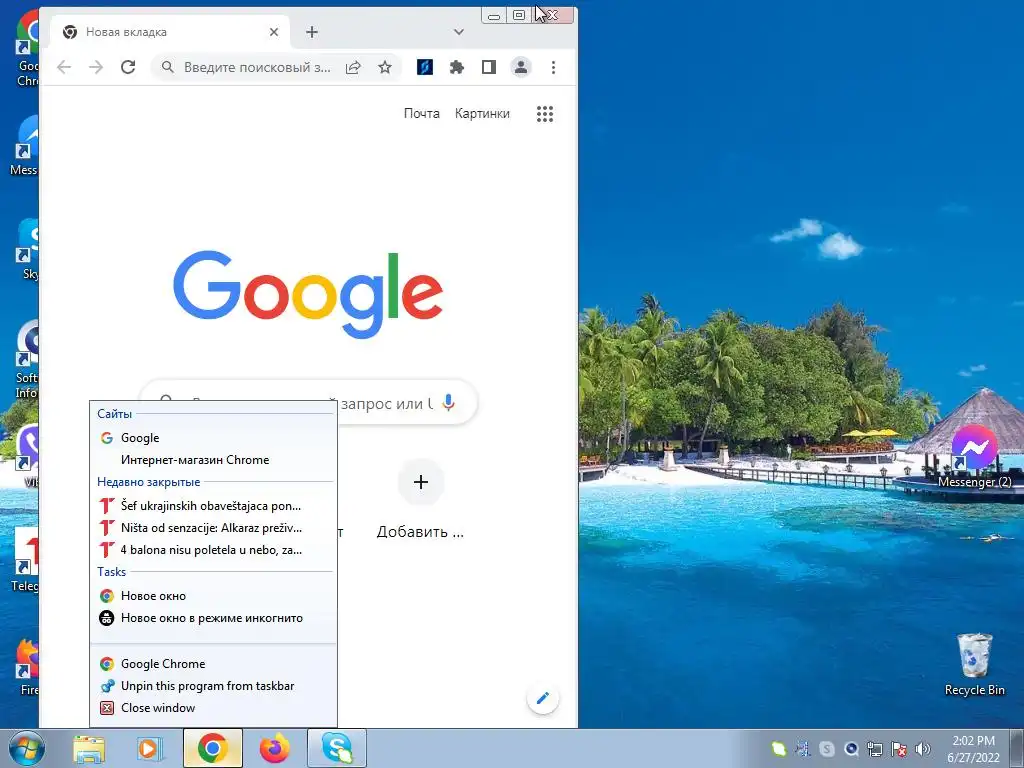The width and height of the screenshot is (1024, 768).
Task: Open the Google apps grid
Action: click(545, 114)
